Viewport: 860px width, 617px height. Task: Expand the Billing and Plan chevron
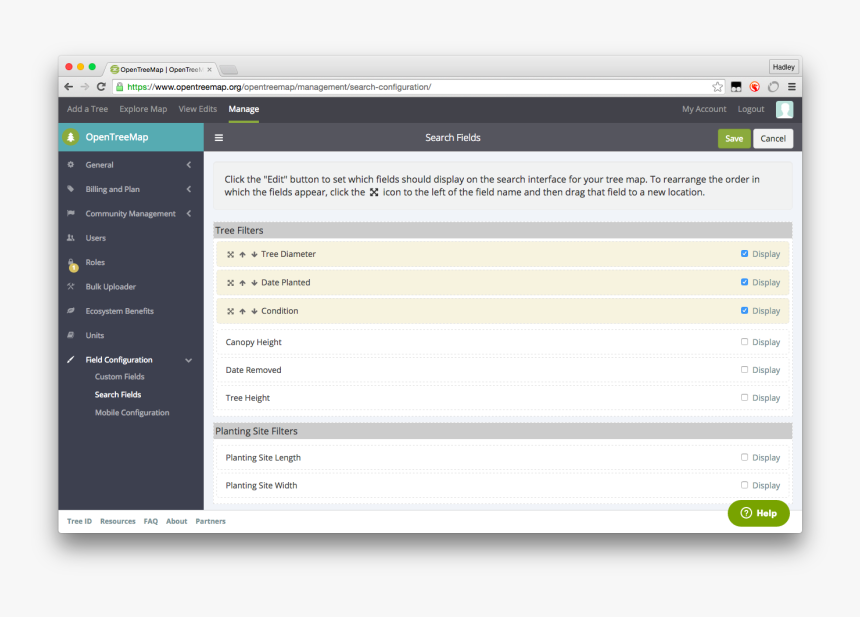coord(189,189)
